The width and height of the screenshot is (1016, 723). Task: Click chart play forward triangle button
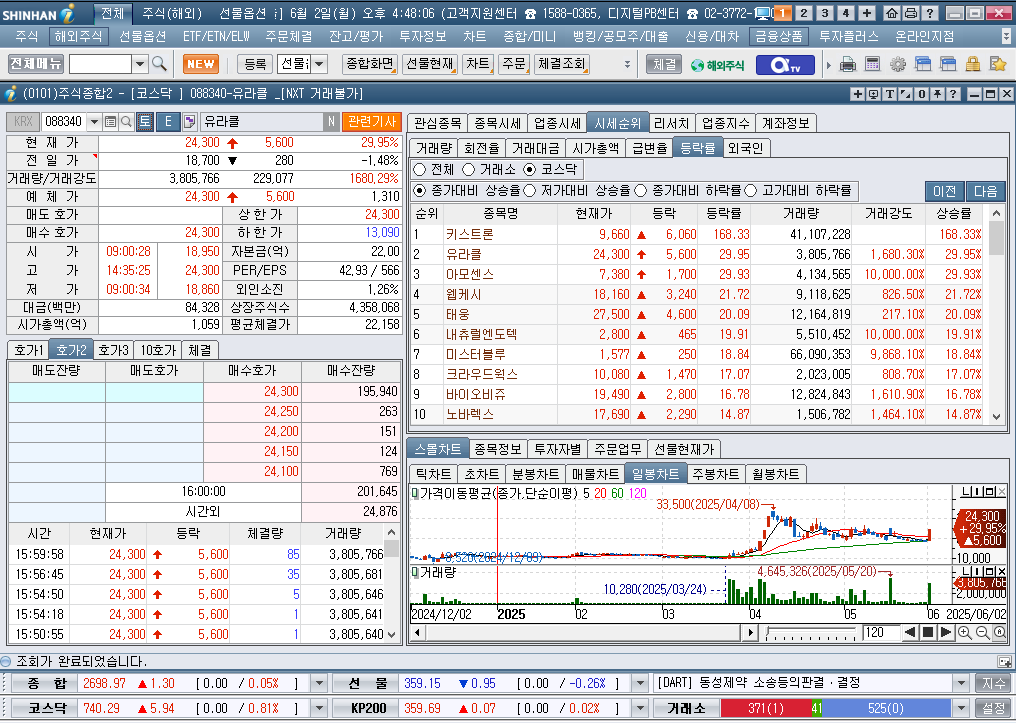point(945,632)
